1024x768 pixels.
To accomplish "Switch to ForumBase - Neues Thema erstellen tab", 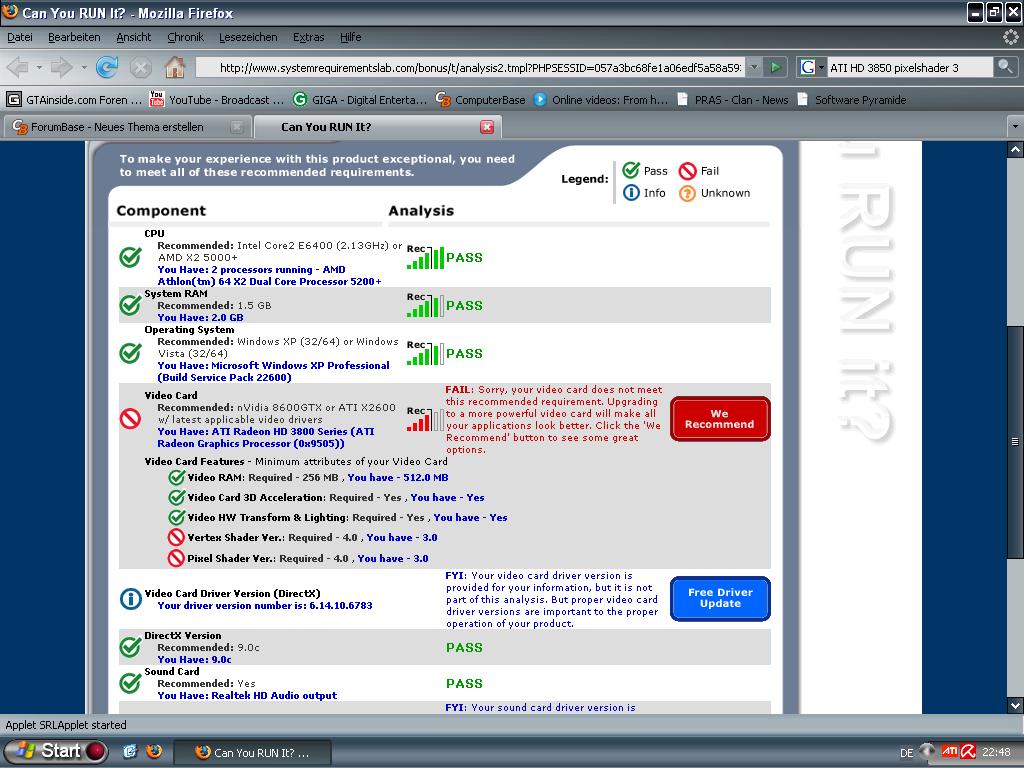I will (118, 127).
